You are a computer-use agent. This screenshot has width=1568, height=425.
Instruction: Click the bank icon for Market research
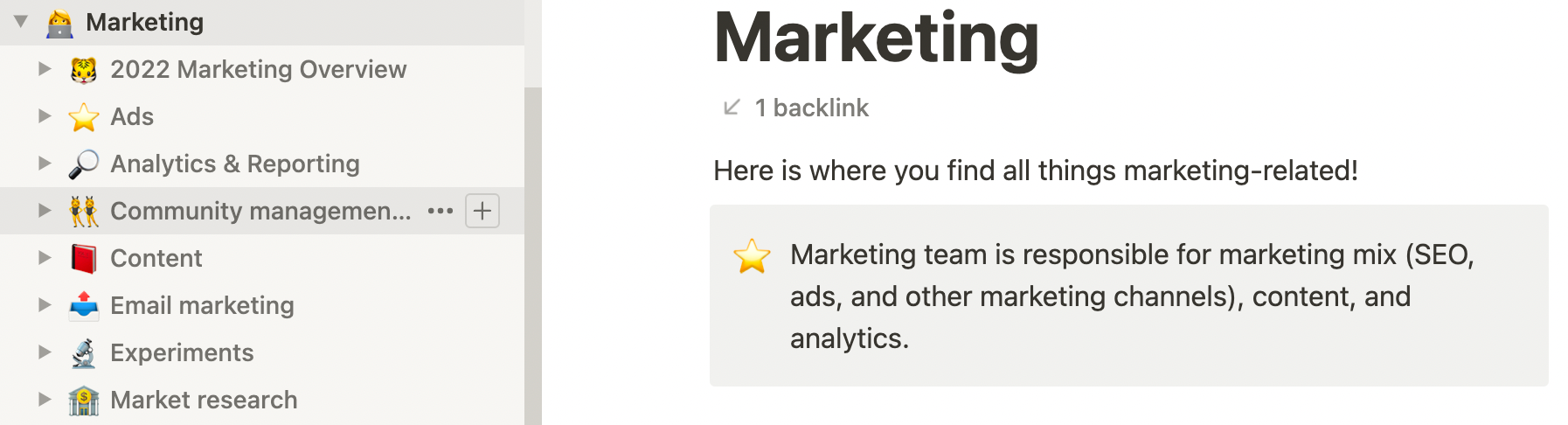point(84,401)
